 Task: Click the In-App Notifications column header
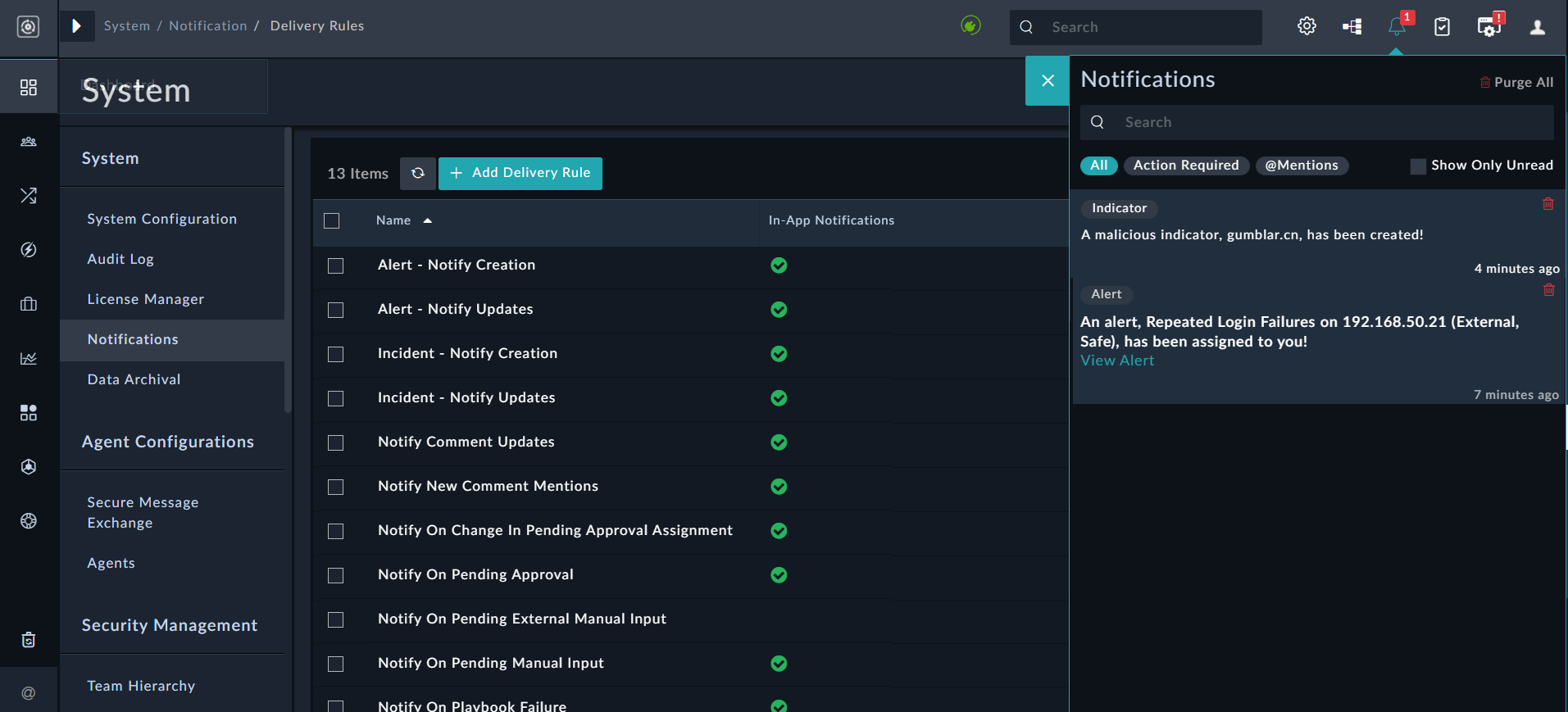pos(831,220)
